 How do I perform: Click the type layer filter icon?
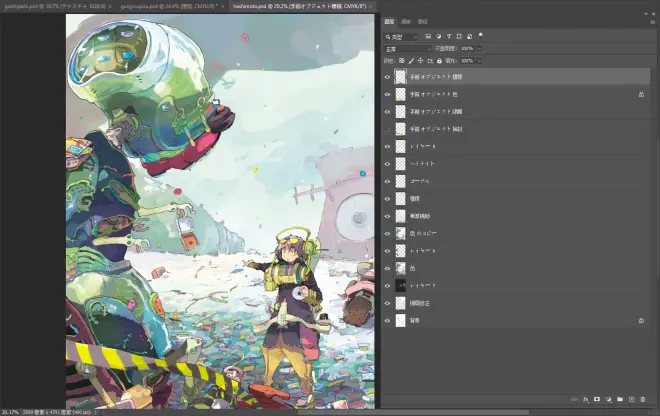(451, 36)
